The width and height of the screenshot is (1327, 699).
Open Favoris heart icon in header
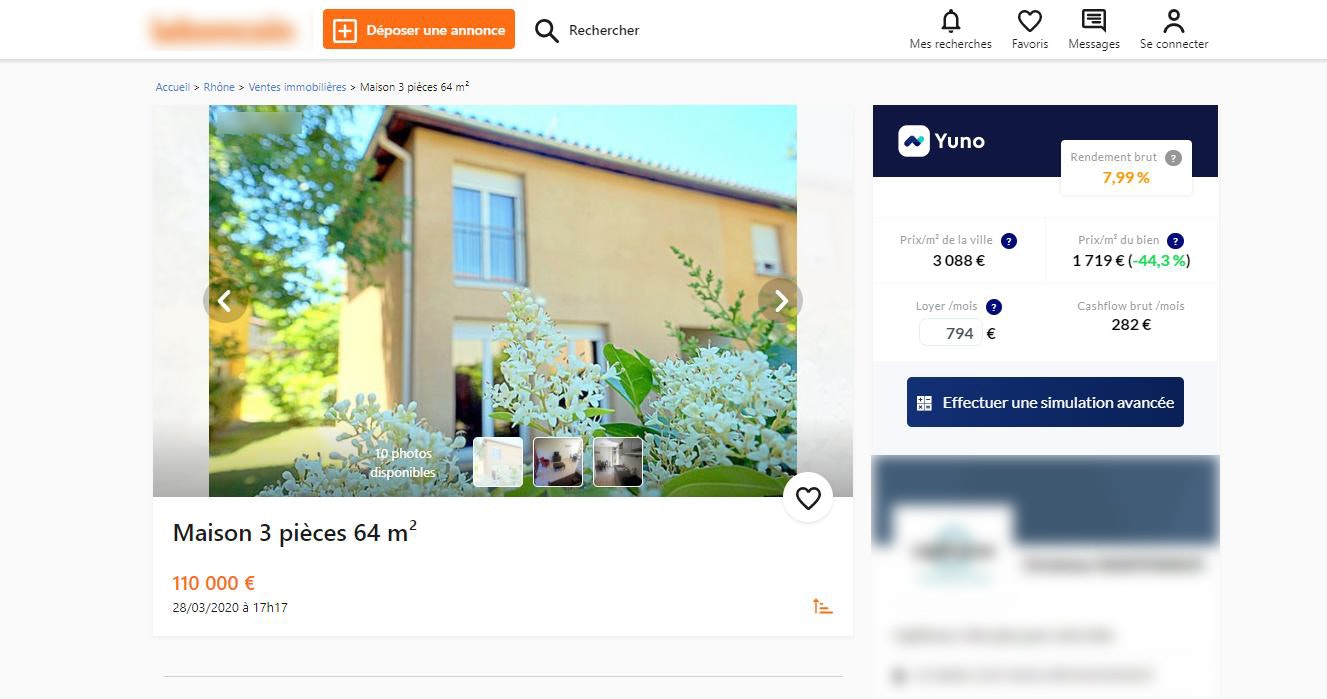(1030, 21)
